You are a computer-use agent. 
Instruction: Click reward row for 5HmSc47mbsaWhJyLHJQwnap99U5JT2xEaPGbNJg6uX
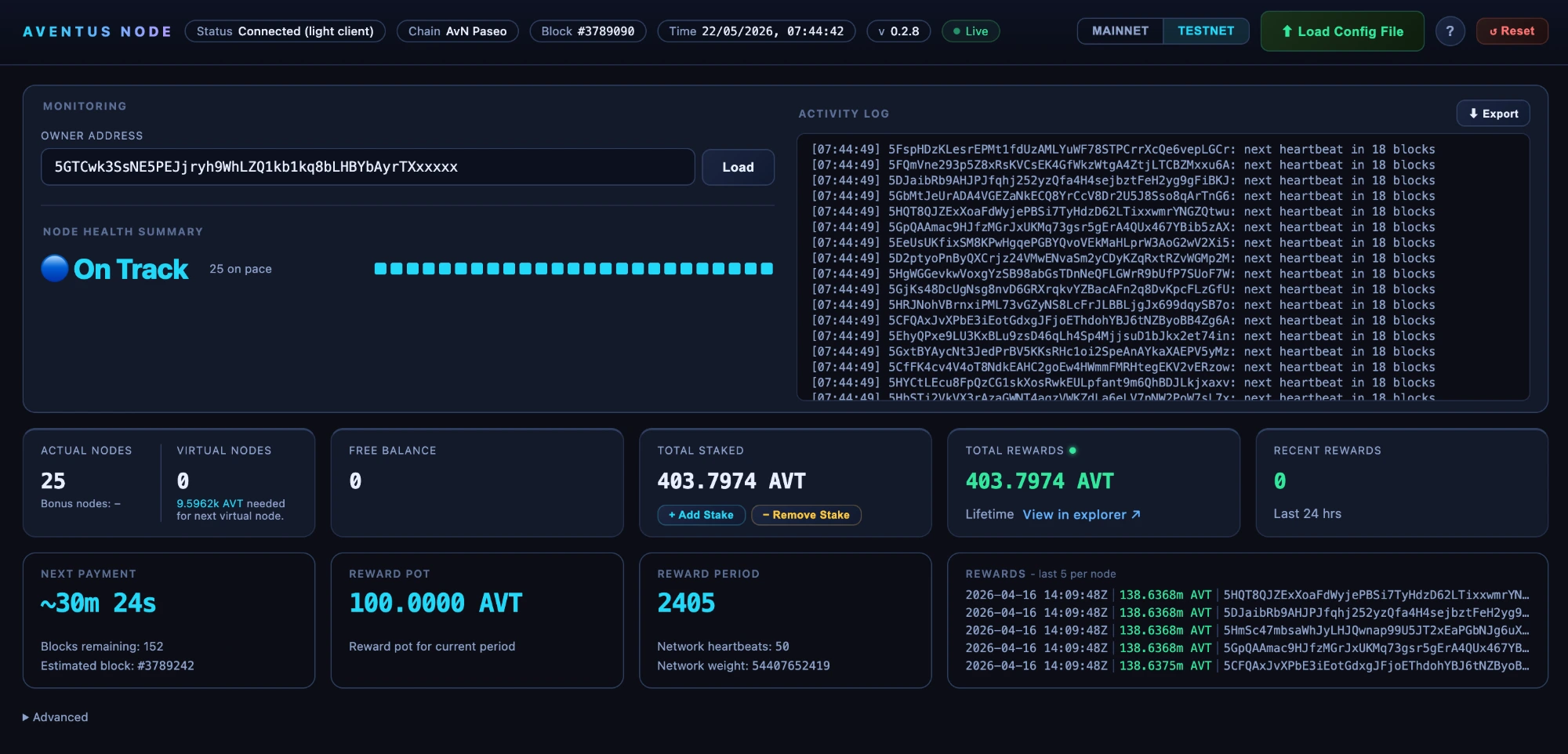(1247, 631)
